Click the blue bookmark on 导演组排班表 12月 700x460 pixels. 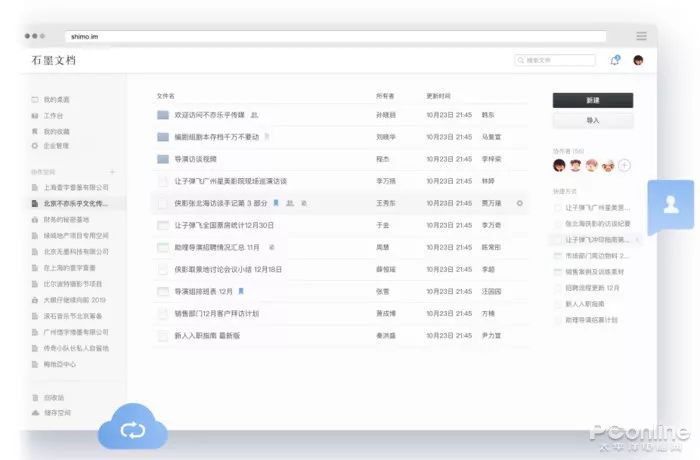tap(241, 291)
